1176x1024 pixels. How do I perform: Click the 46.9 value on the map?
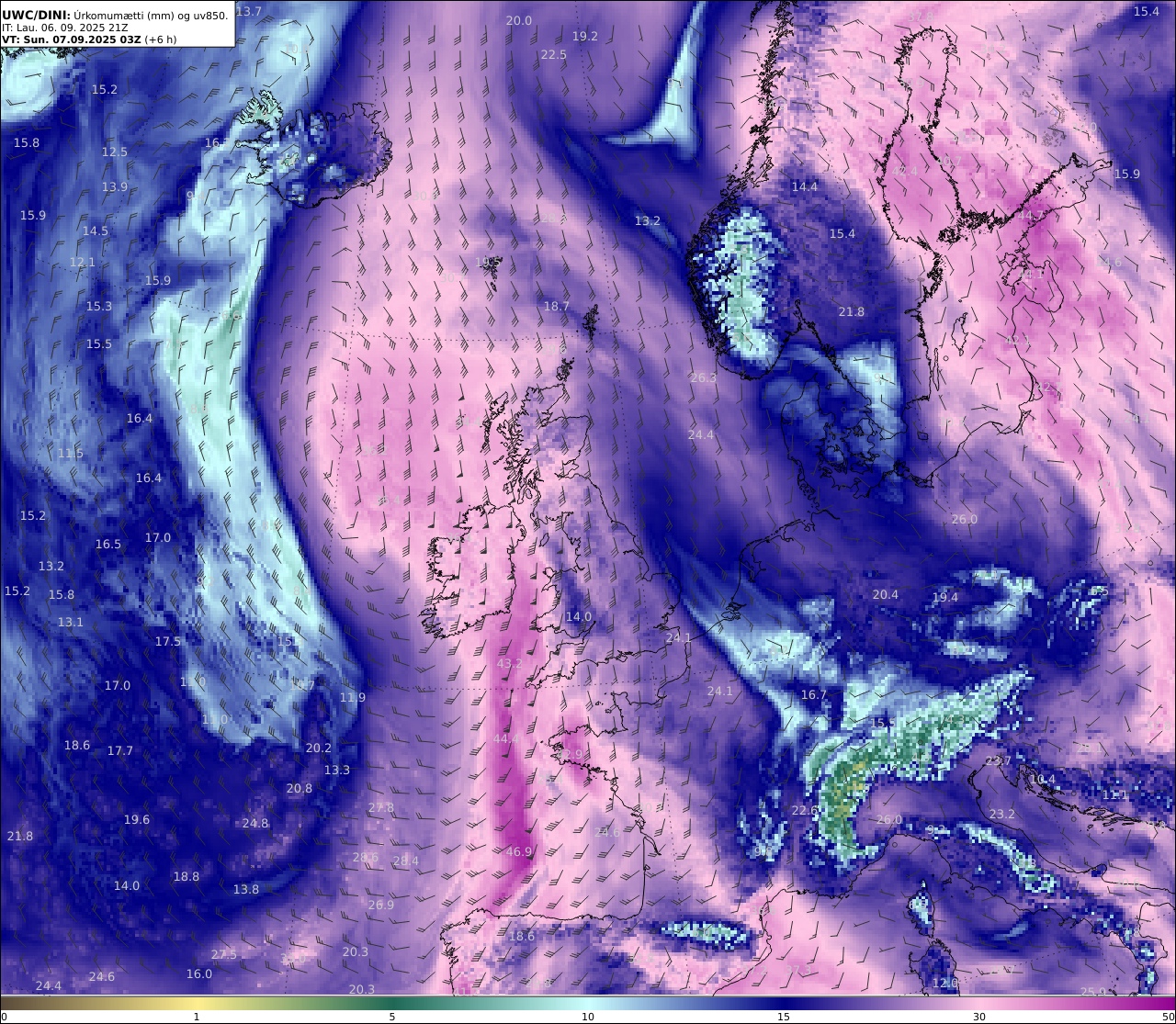519,852
